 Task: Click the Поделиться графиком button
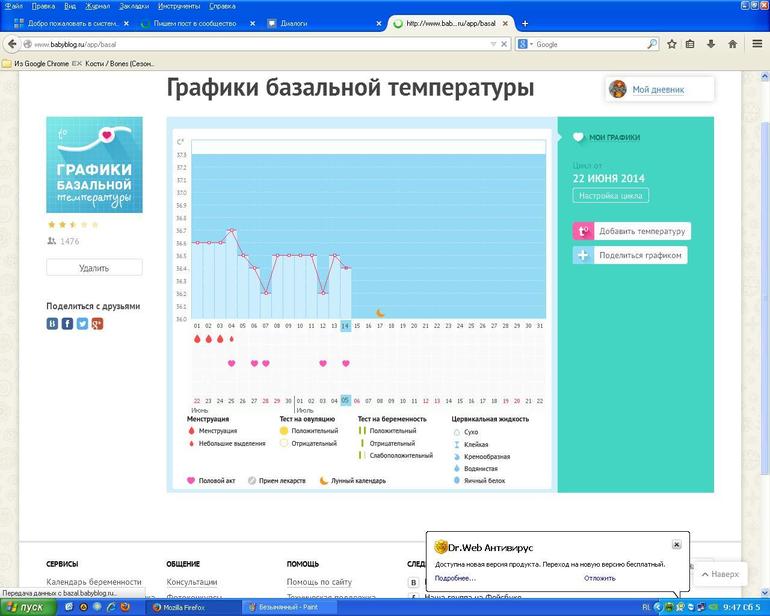pos(630,255)
